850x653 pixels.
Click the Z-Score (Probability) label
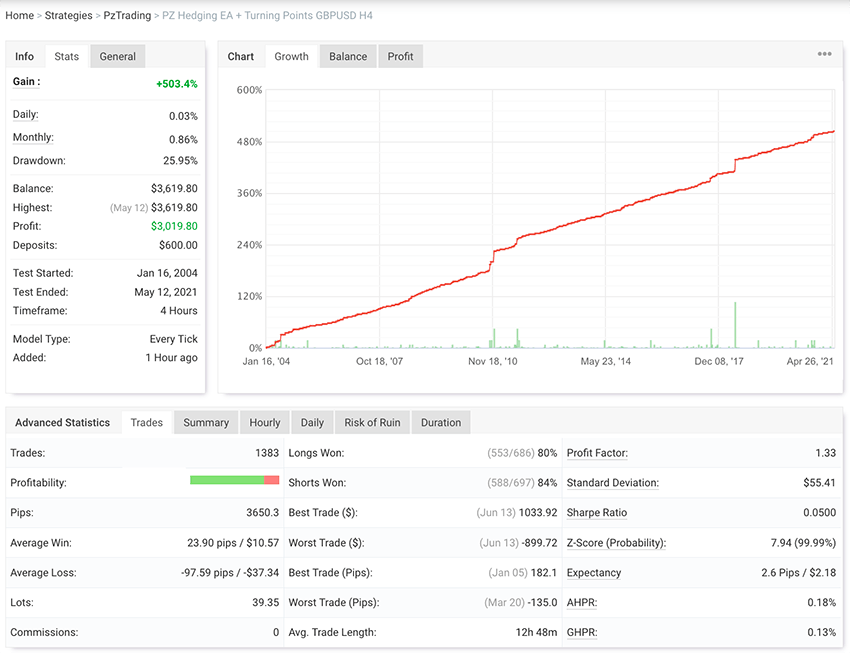coord(616,542)
